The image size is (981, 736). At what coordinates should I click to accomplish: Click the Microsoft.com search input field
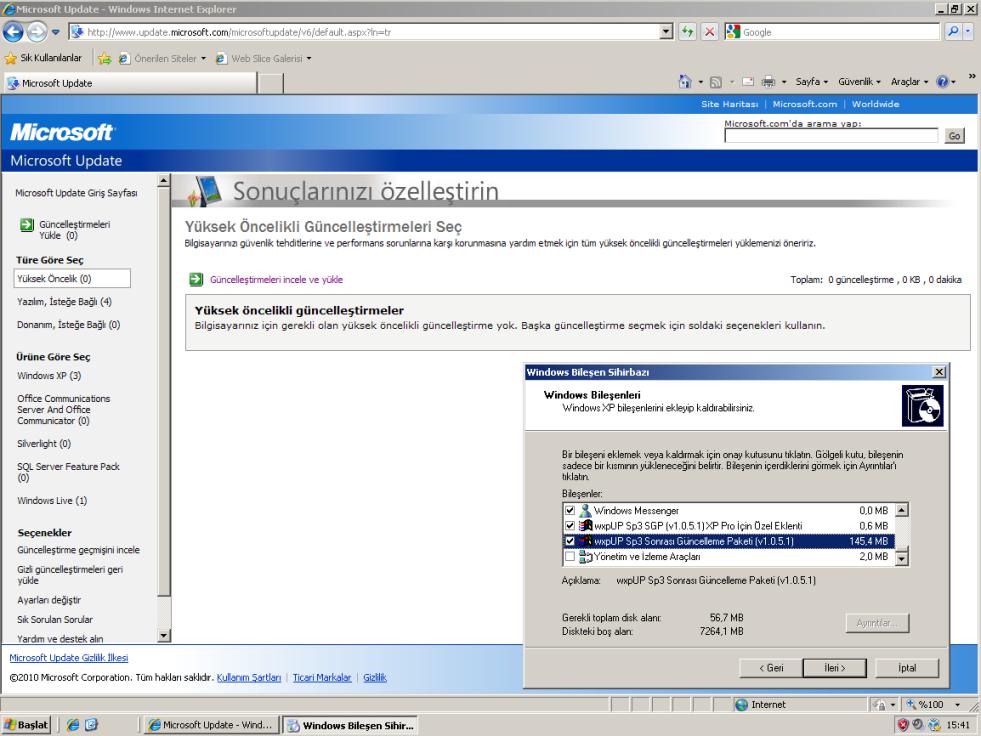coord(831,137)
